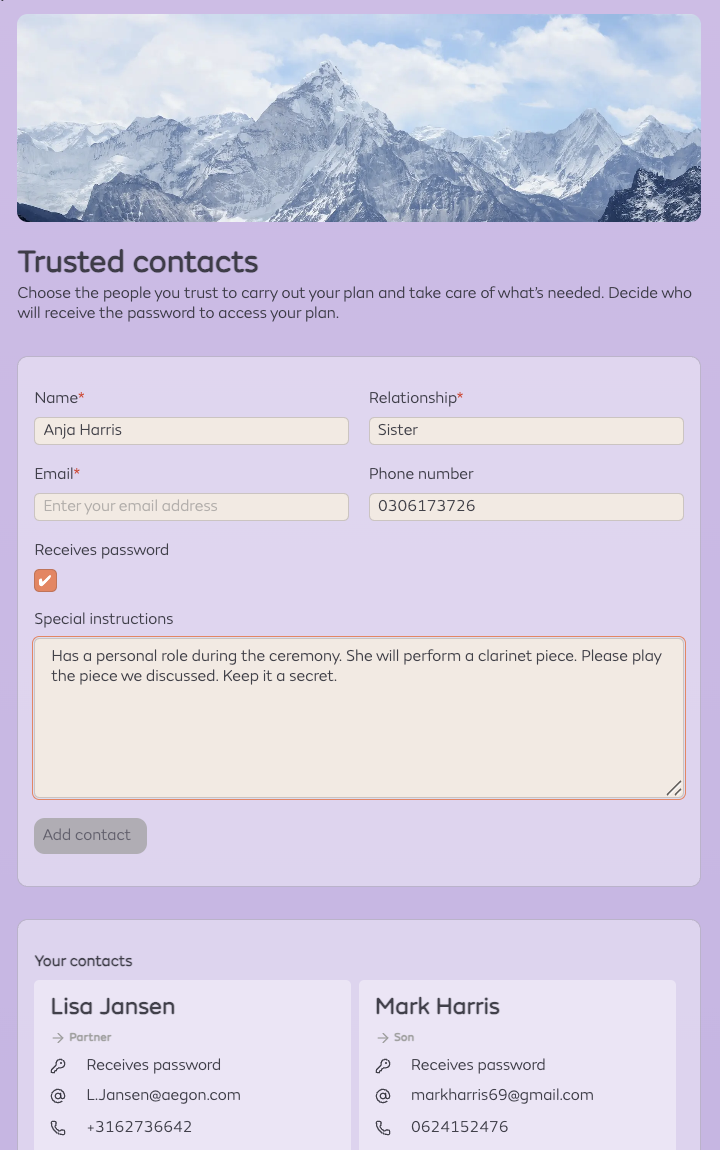Click the at-sign icon beside L.Jansen@aegon.com
720x1150 pixels.
[58, 1096]
